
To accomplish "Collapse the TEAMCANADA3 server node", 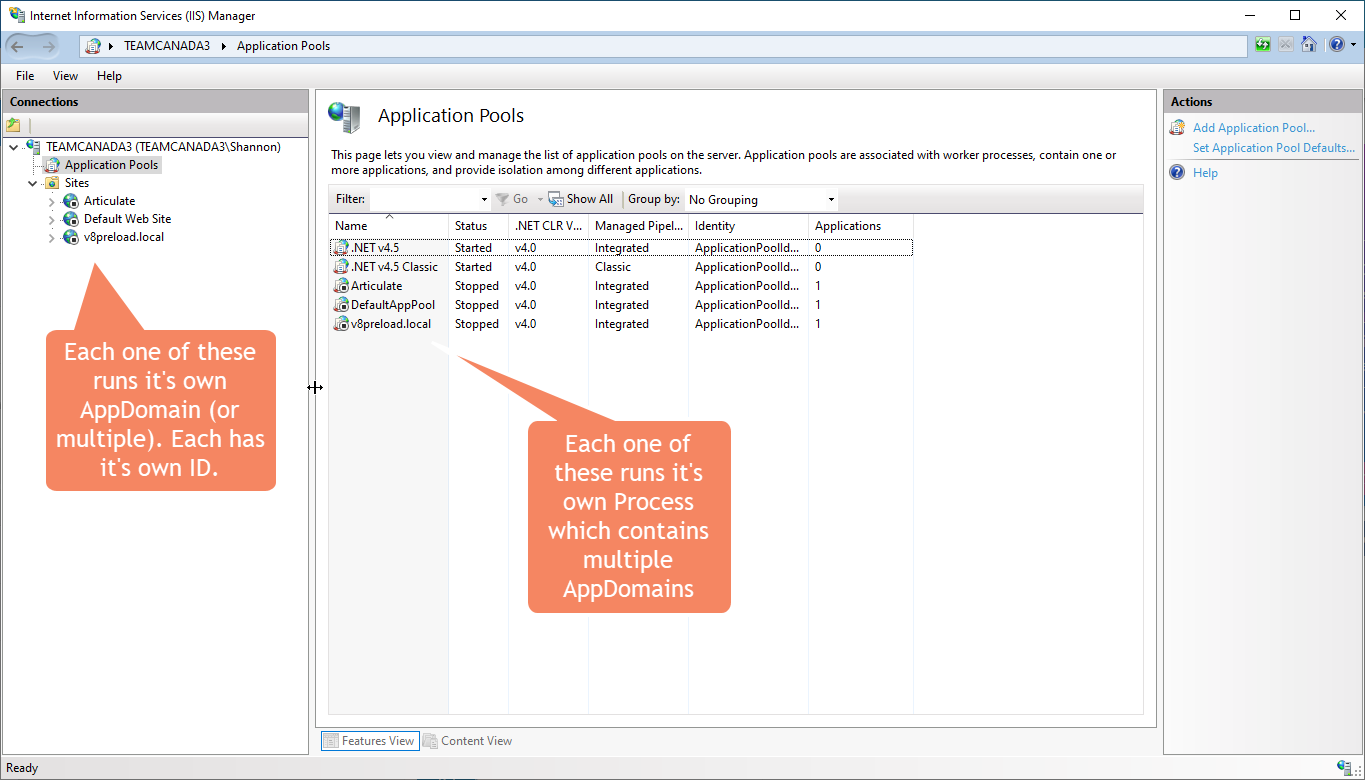I will (x=12, y=147).
